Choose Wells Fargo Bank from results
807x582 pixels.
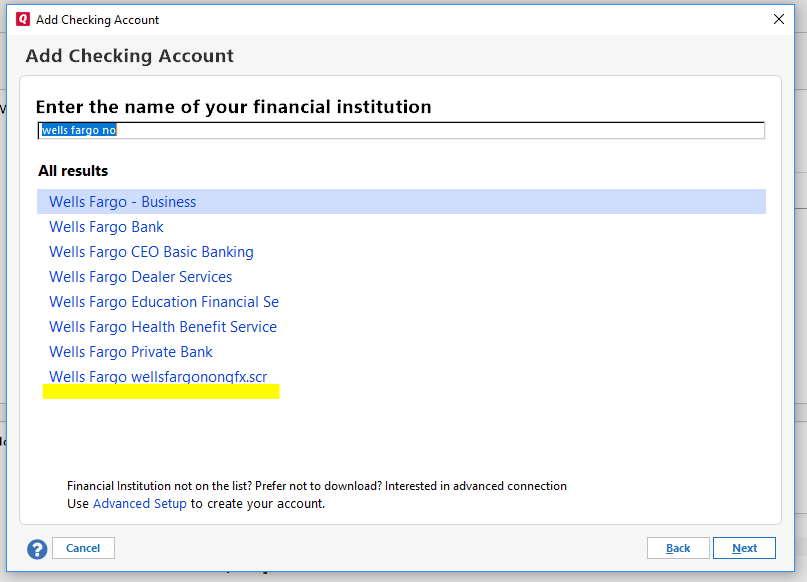(x=106, y=227)
